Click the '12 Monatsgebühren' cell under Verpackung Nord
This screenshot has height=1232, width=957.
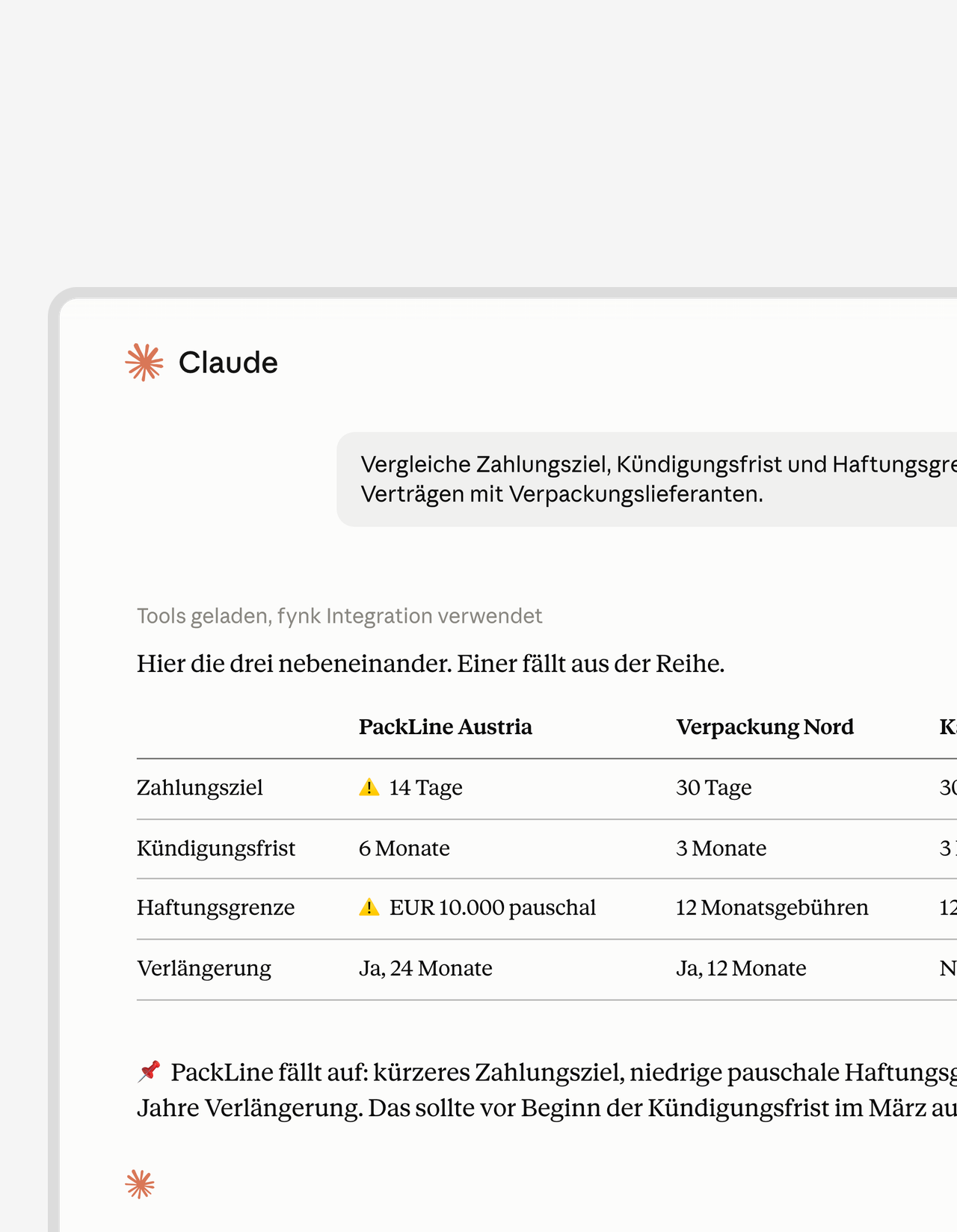[x=772, y=908]
